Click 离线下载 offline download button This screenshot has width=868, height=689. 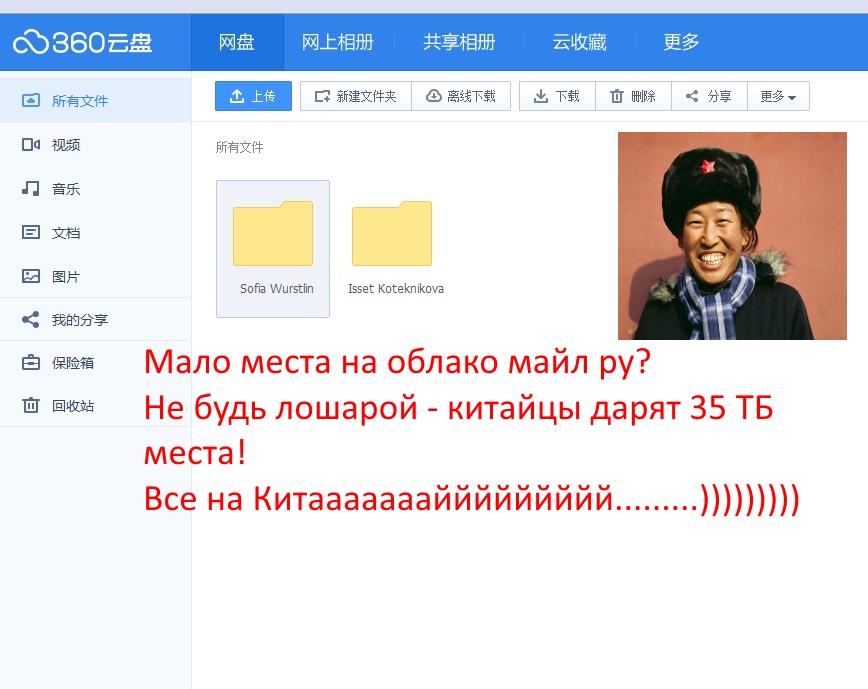pyautogui.click(x=461, y=96)
